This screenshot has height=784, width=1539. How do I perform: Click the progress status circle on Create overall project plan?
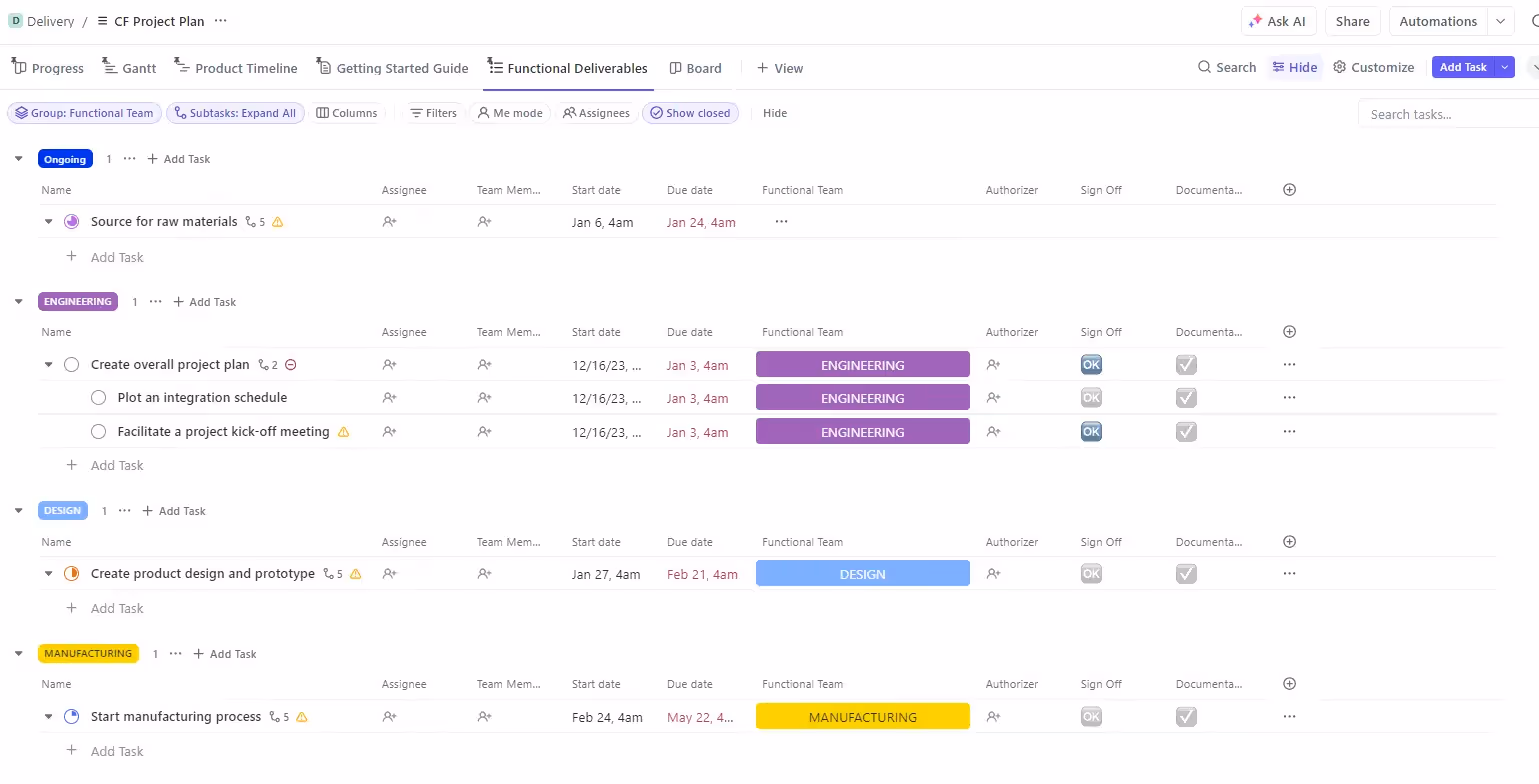[x=71, y=364]
